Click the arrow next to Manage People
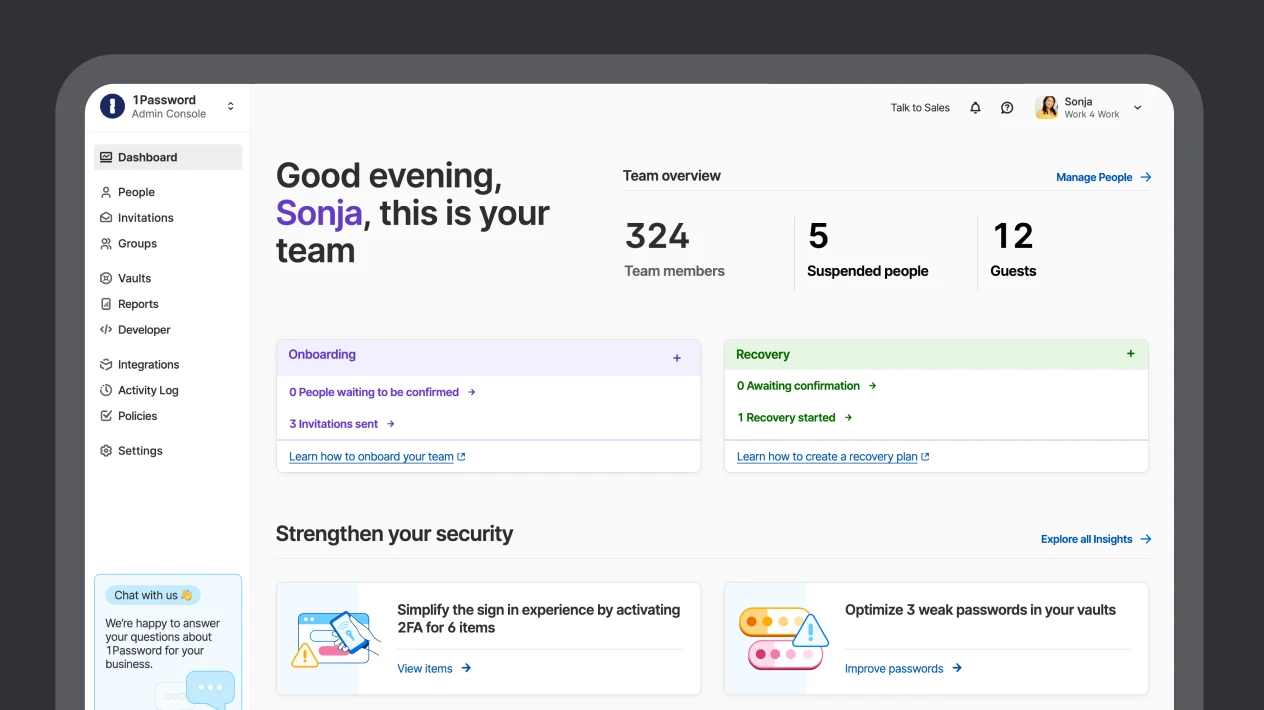This screenshot has width=1264, height=710. point(1146,177)
